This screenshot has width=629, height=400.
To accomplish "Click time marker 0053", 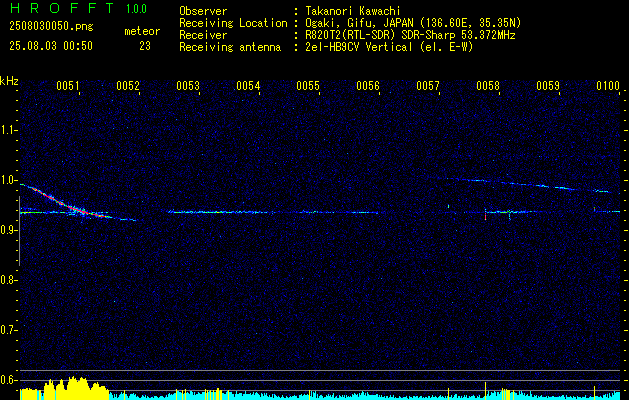I will 188,85.
